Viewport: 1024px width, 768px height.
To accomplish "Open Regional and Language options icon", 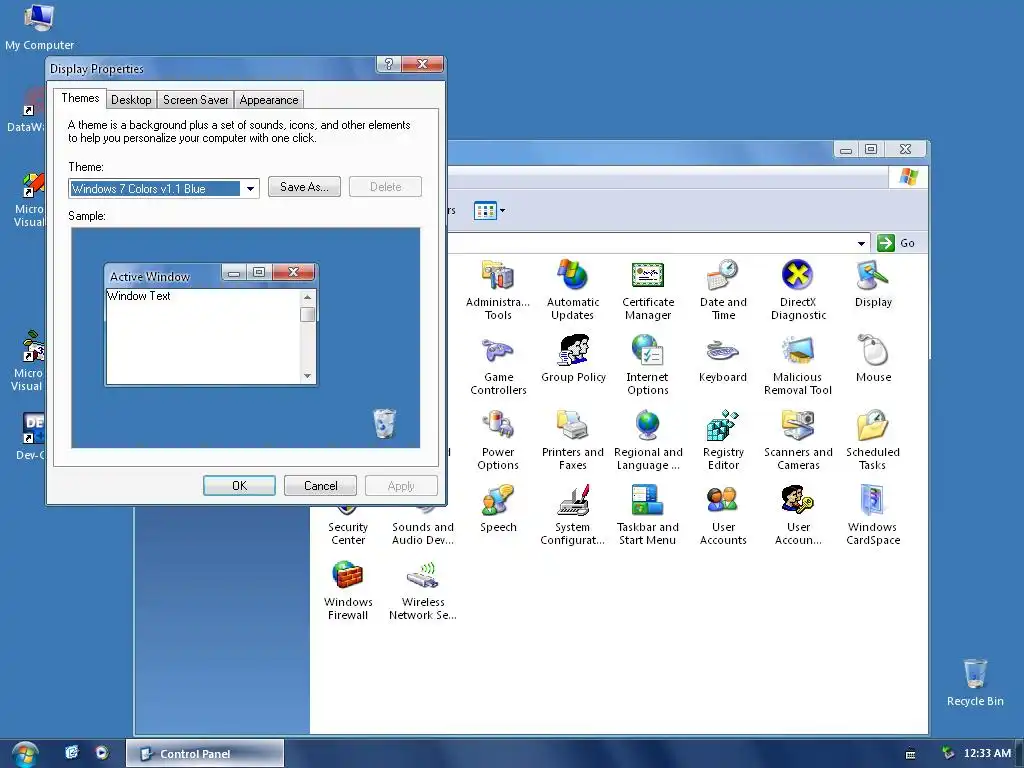I will pyautogui.click(x=648, y=440).
